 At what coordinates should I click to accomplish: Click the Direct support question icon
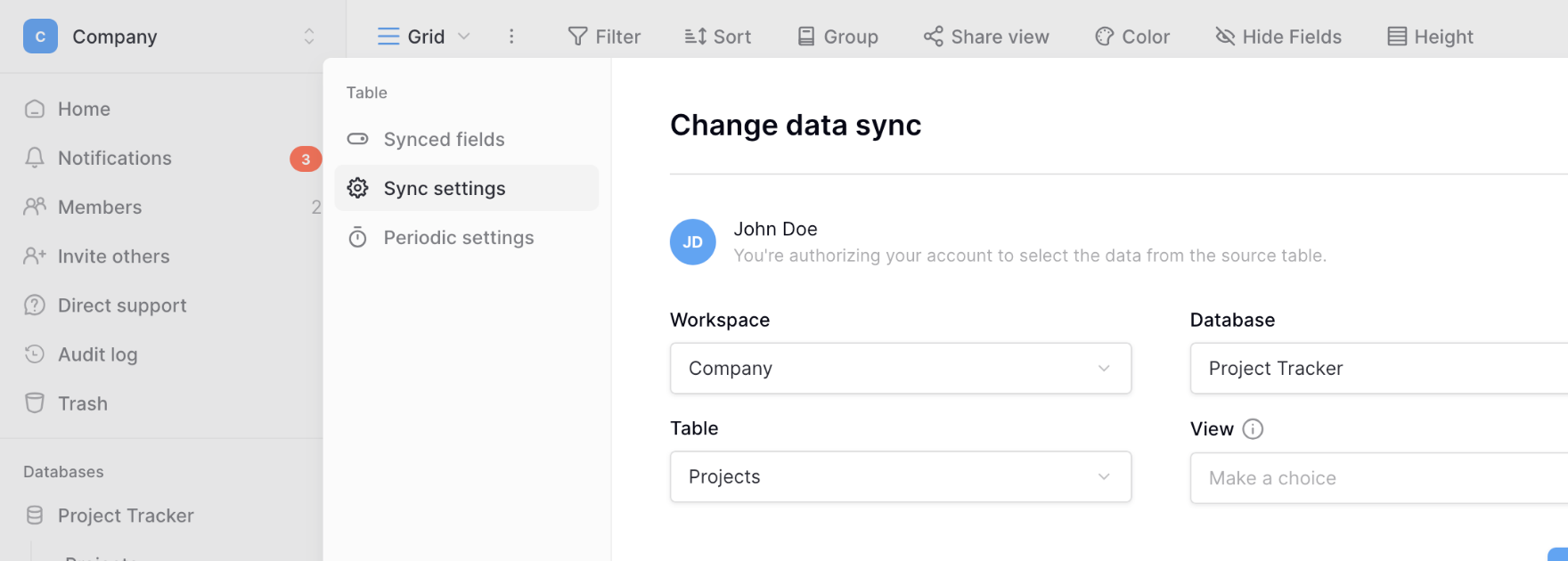(x=35, y=305)
